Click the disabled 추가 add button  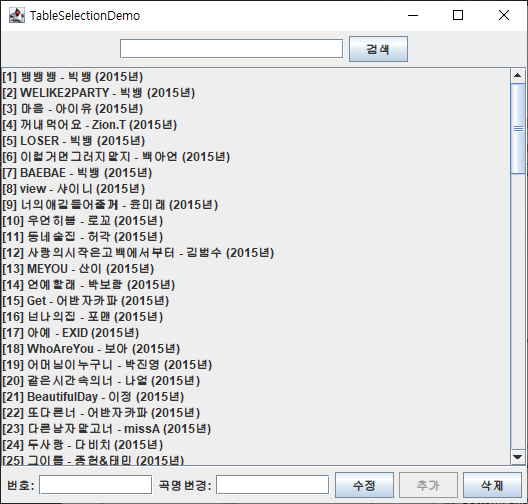[428, 485]
